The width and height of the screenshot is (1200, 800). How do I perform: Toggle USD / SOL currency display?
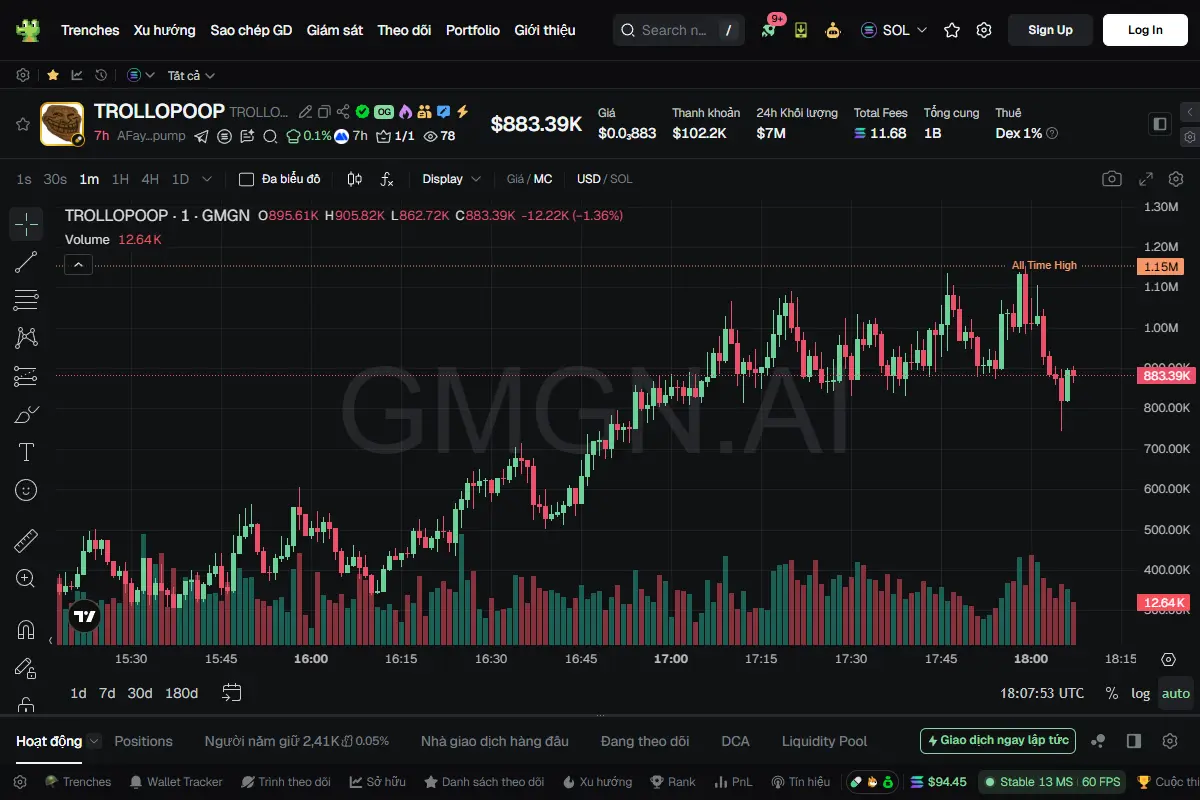click(604, 179)
